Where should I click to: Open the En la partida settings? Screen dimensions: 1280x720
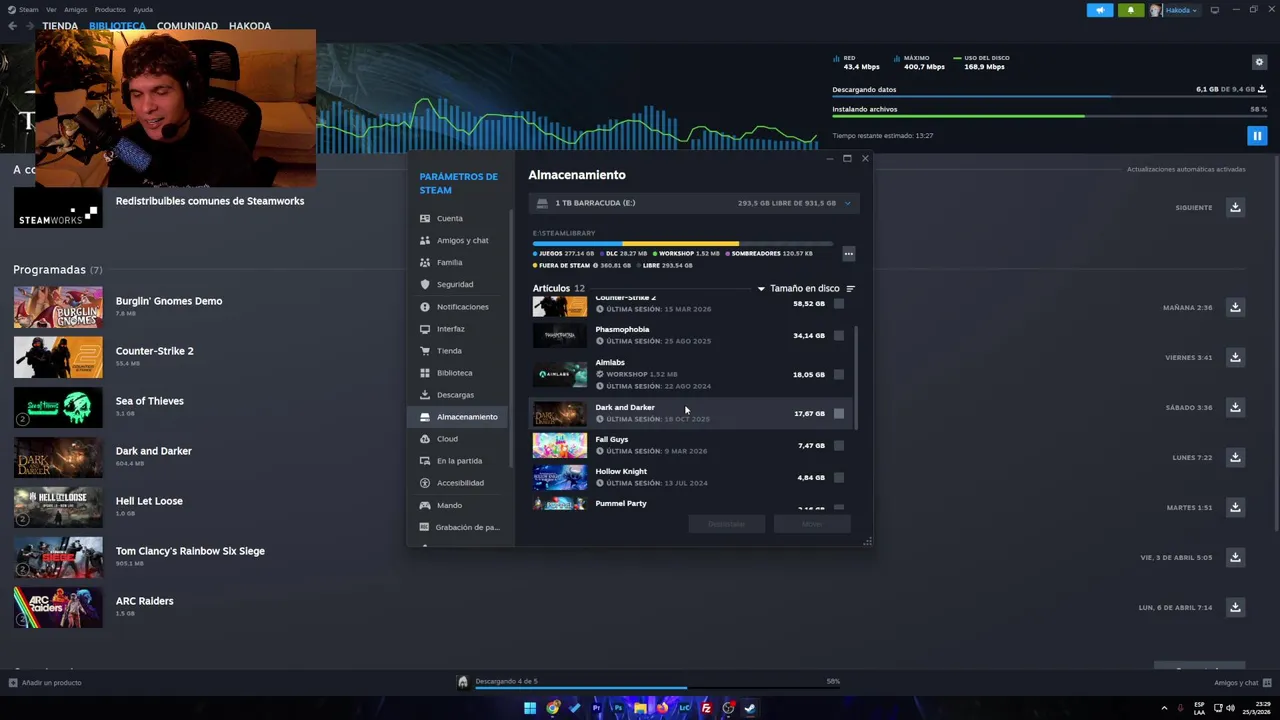(459, 461)
